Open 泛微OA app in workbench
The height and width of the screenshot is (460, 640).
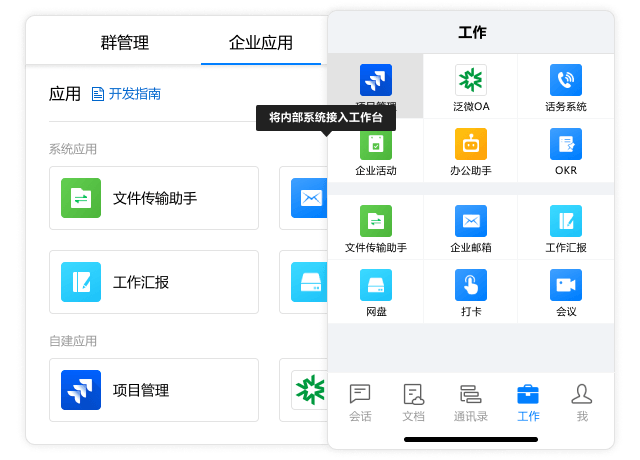coord(470,81)
